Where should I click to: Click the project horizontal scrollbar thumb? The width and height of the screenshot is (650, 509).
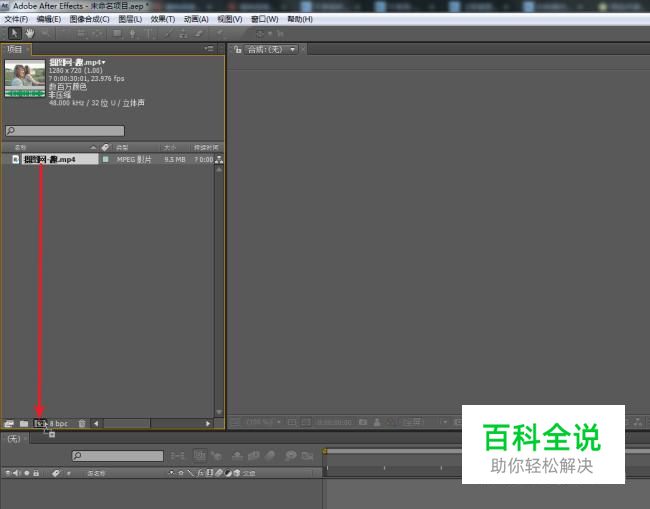tap(127, 424)
